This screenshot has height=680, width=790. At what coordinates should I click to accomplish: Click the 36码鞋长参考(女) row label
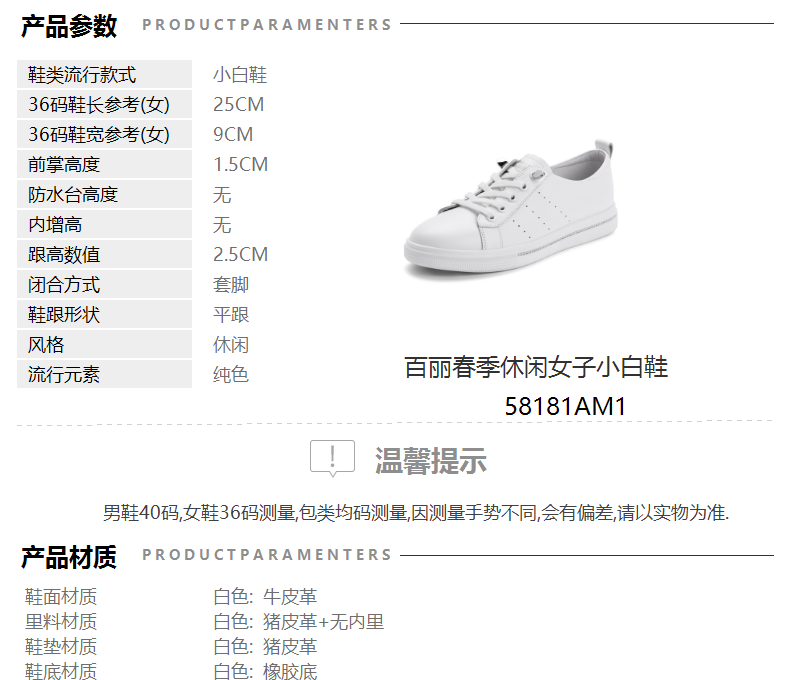click(x=99, y=105)
